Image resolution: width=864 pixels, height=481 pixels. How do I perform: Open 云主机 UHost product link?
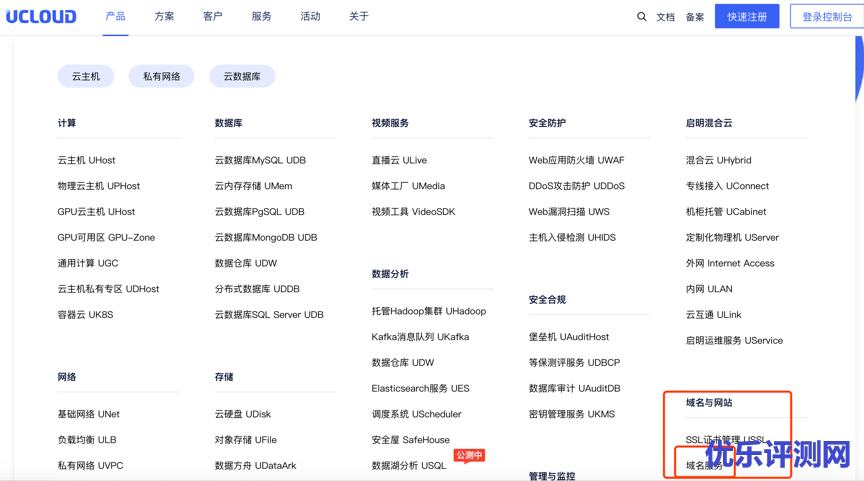click(x=86, y=160)
